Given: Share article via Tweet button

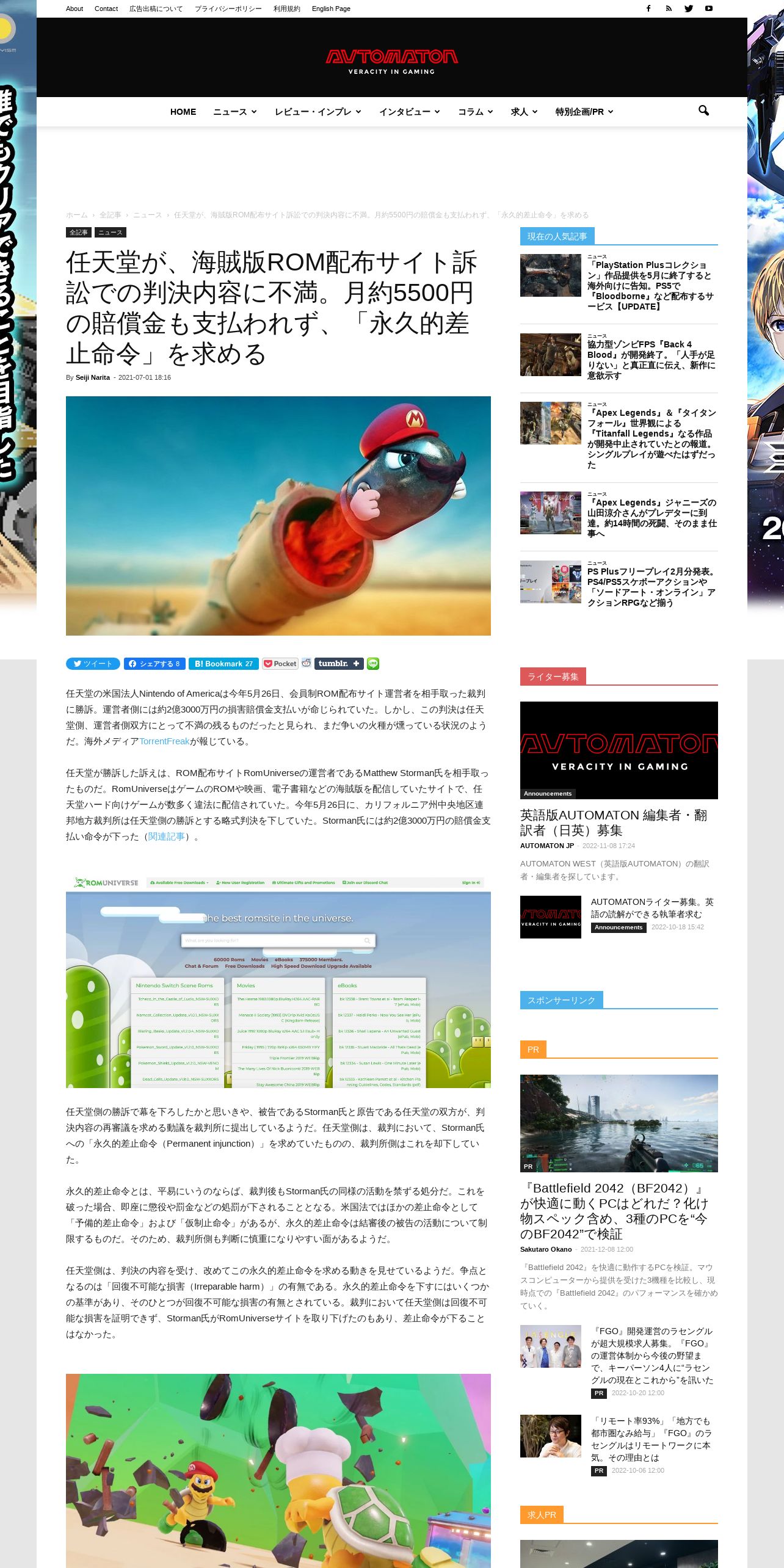Looking at the screenshot, I should point(93,664).
